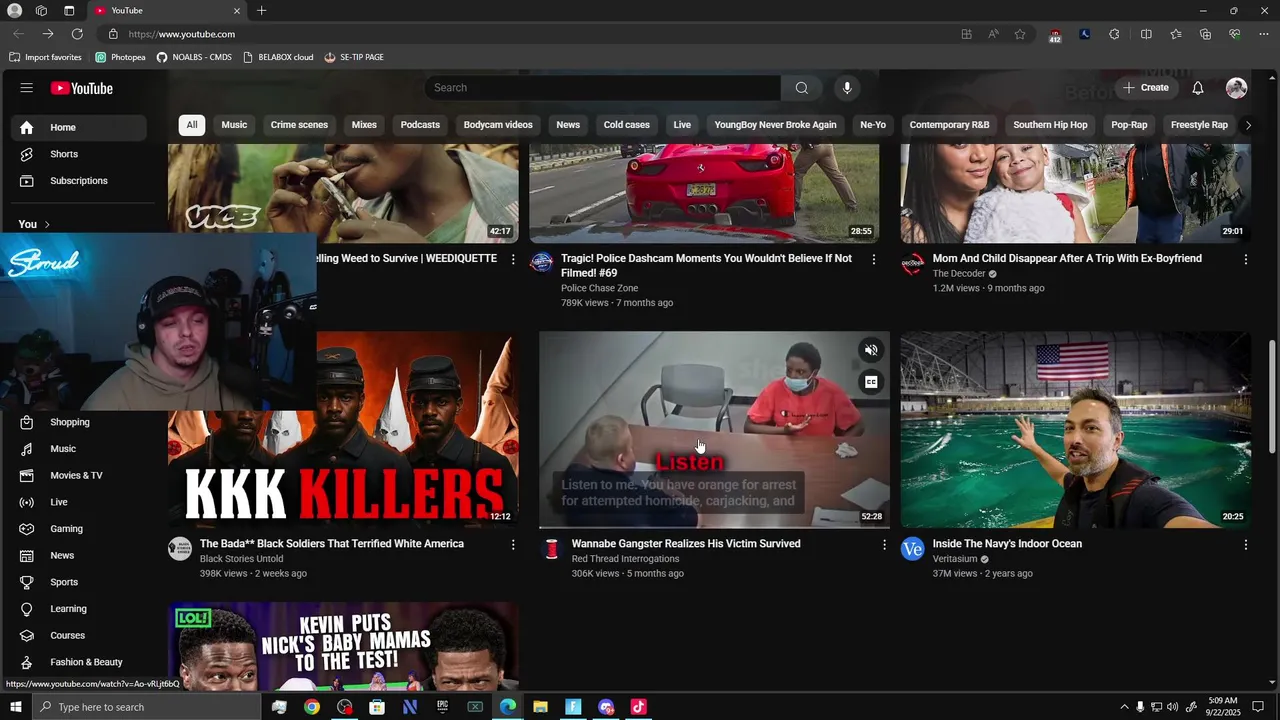Select the Podcasts filter chip
The height and width of the screenshot is (720, 1280).
(x=420, y=125)
